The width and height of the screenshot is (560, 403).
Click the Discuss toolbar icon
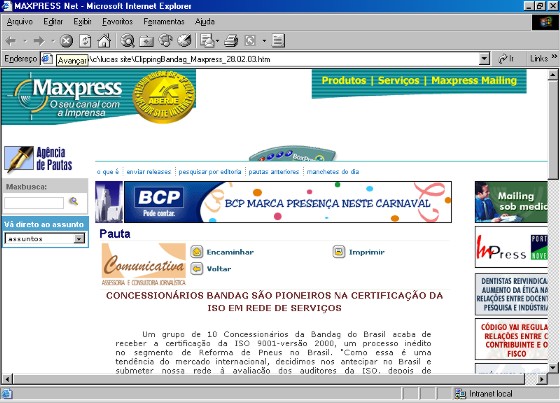click(x=278, y=41)
